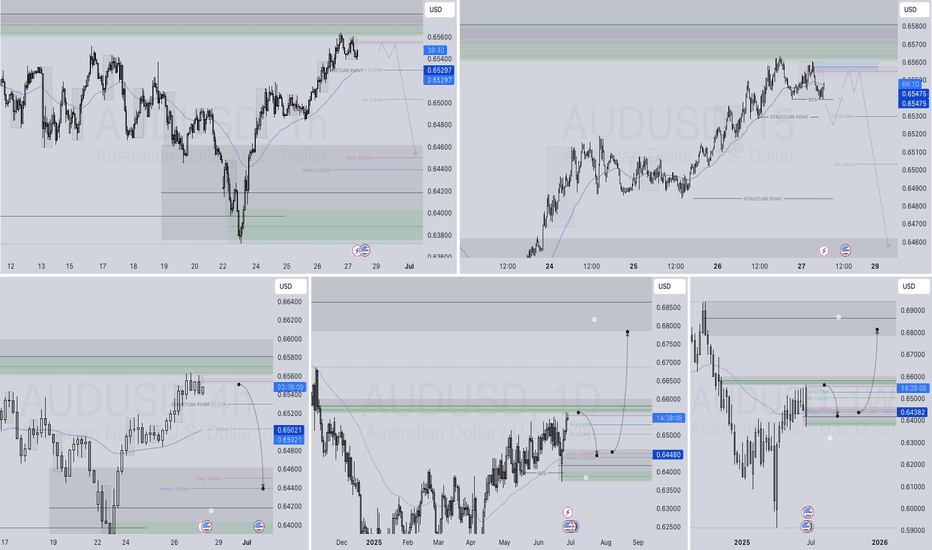Image resolution: width=932 pixels, height=550 pixels.
Task: Open US flag event near Jul on 4h chart
Action: tap(259, 526)
